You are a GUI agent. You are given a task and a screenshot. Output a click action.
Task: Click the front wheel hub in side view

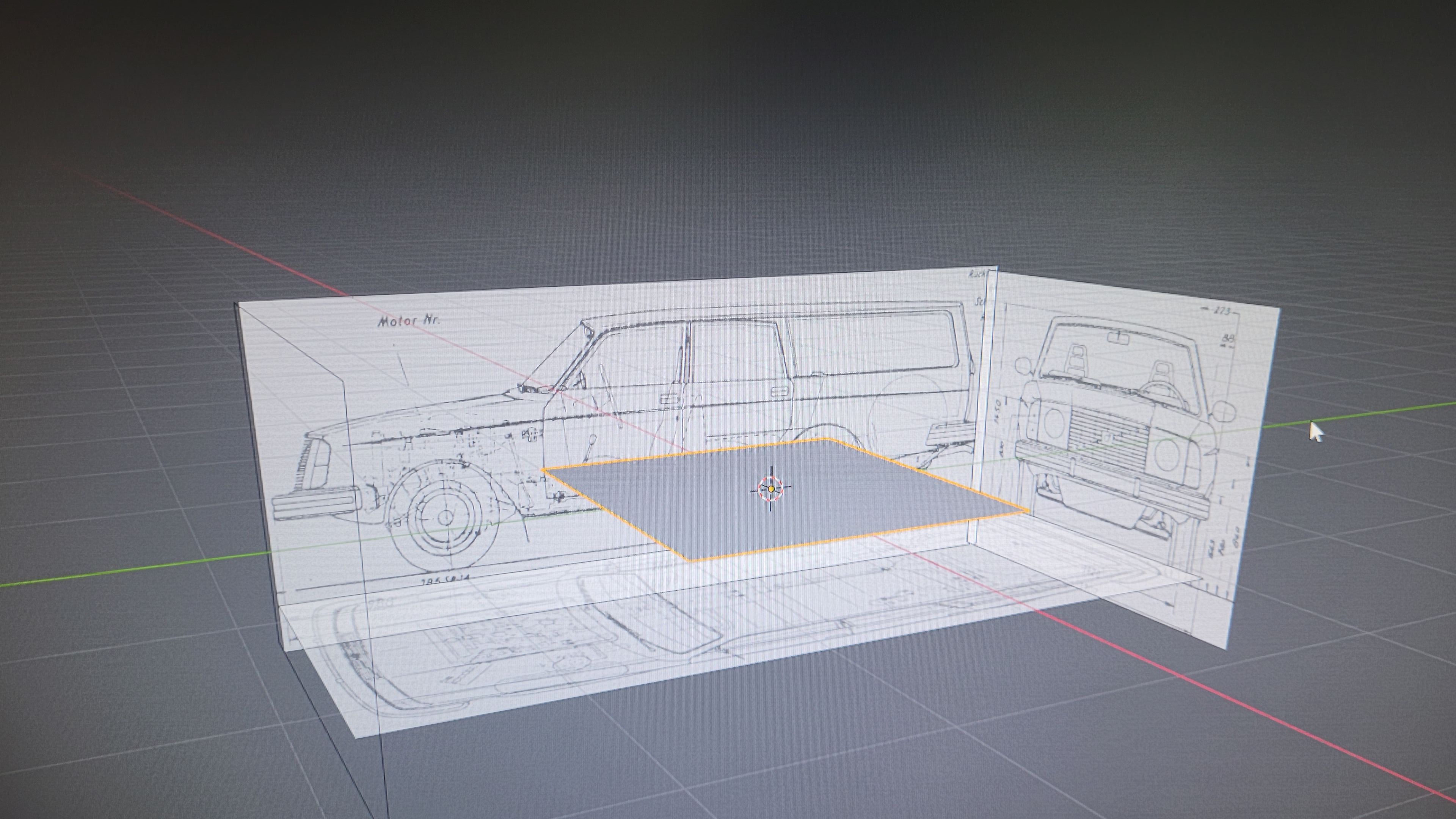point(446,517)
